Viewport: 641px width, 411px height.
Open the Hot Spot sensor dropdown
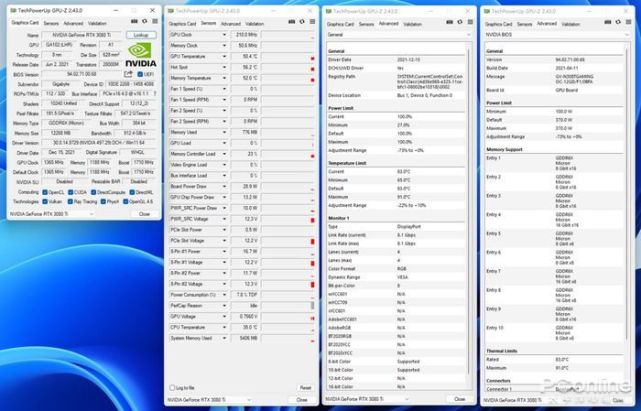tap(224, 67)
